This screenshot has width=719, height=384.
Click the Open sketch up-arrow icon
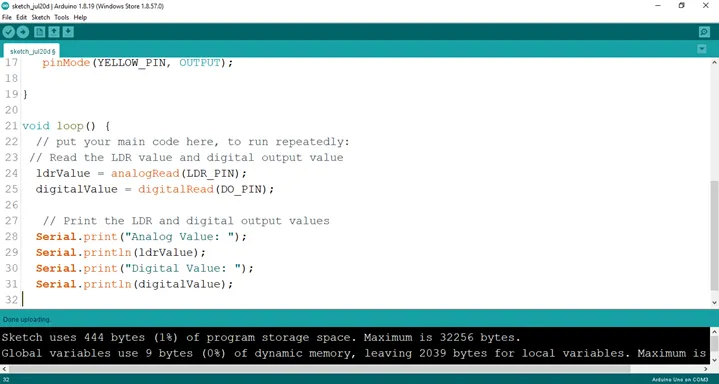(54, 32)
